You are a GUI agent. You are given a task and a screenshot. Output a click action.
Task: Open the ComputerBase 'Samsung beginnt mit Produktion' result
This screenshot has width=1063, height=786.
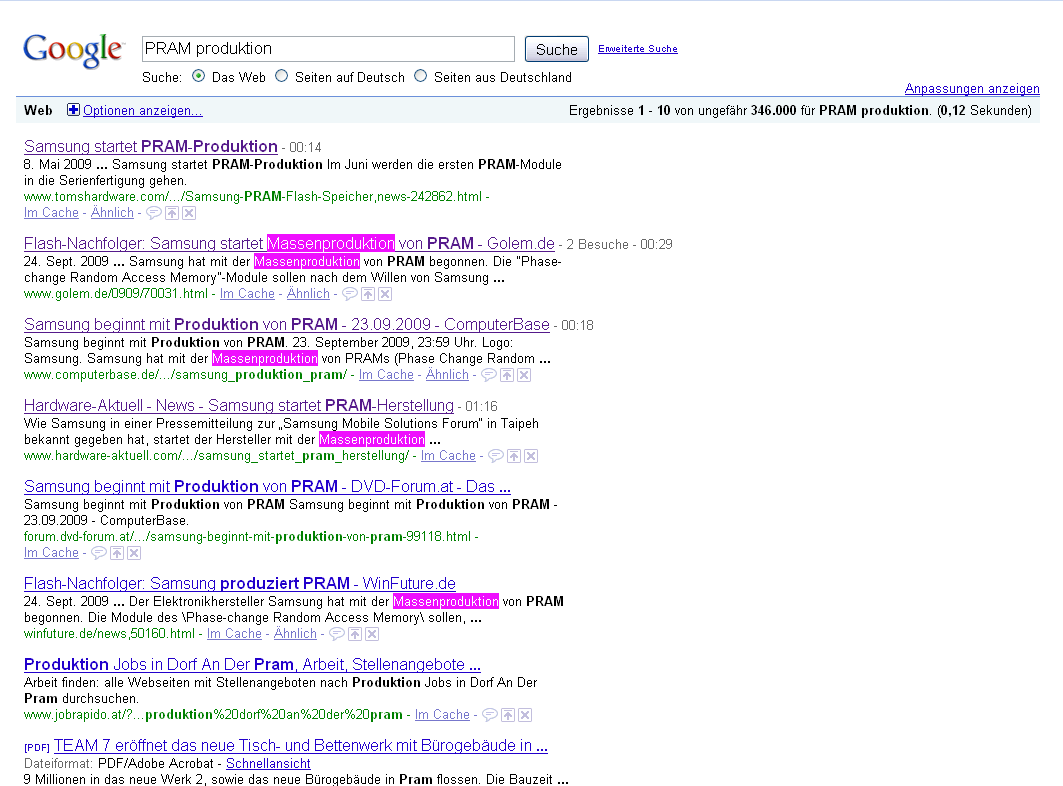[x=287, y=324]
